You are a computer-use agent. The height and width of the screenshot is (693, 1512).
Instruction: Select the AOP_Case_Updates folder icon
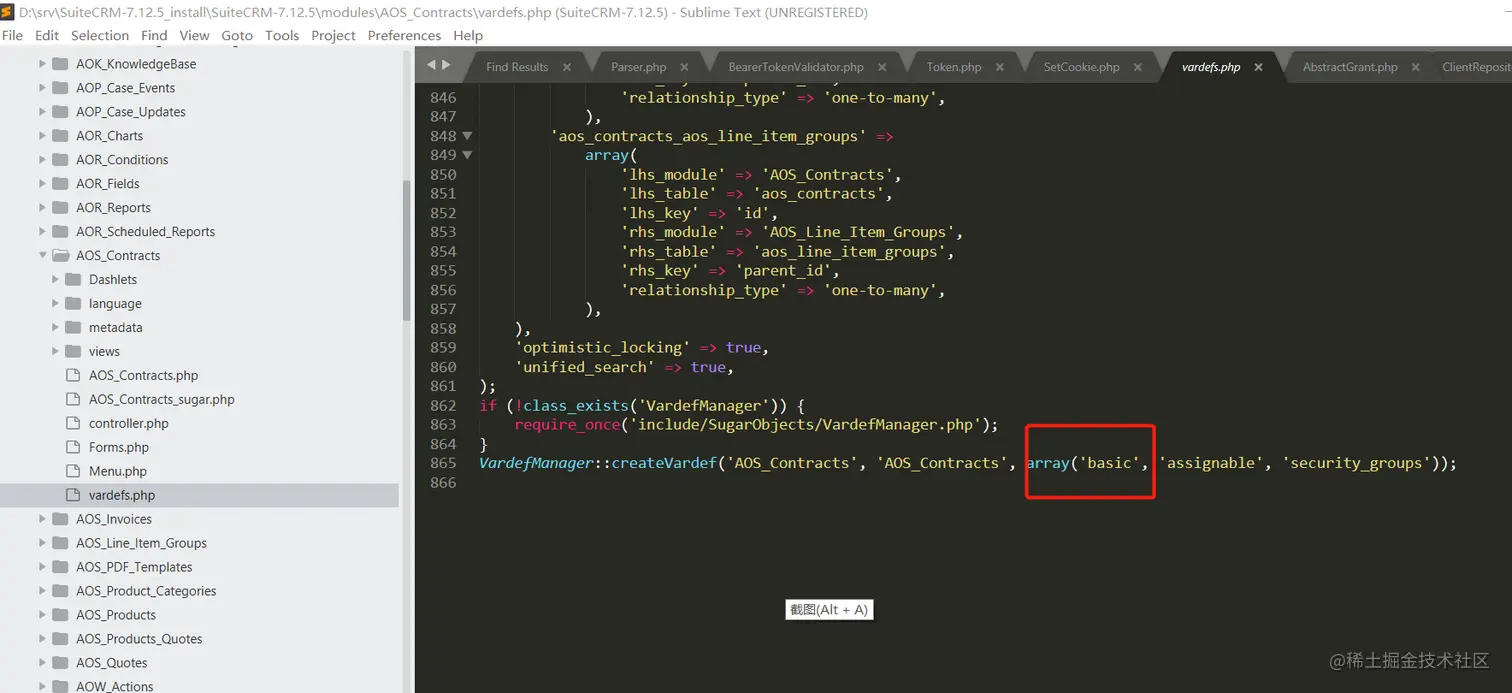click(x=60, y=112)
